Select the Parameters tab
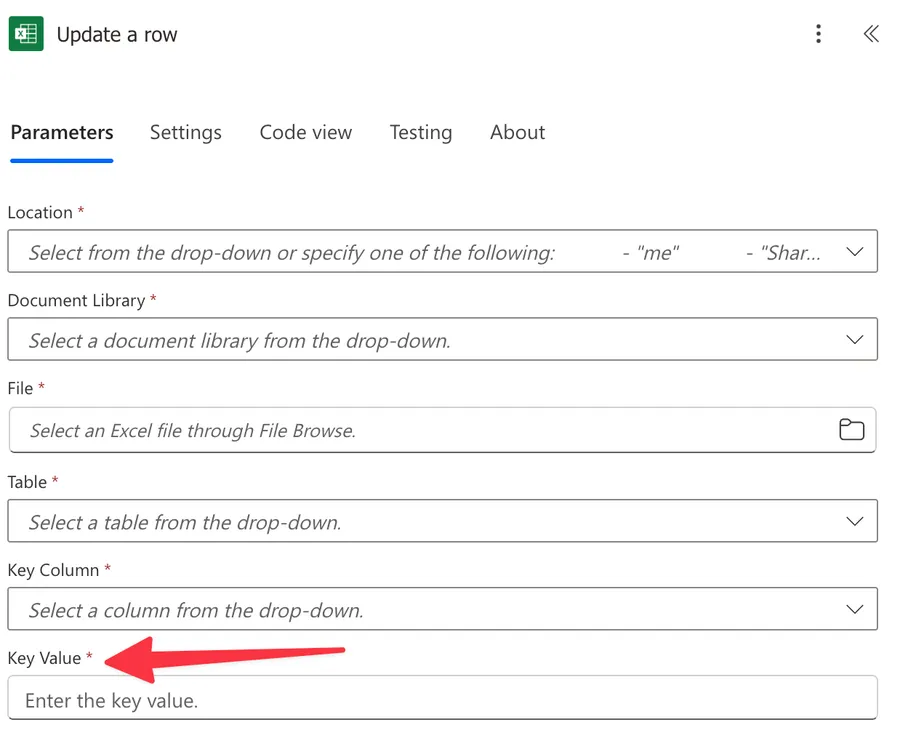The height and width of the screenshot is (755, 900). click(x=61, y=132)
